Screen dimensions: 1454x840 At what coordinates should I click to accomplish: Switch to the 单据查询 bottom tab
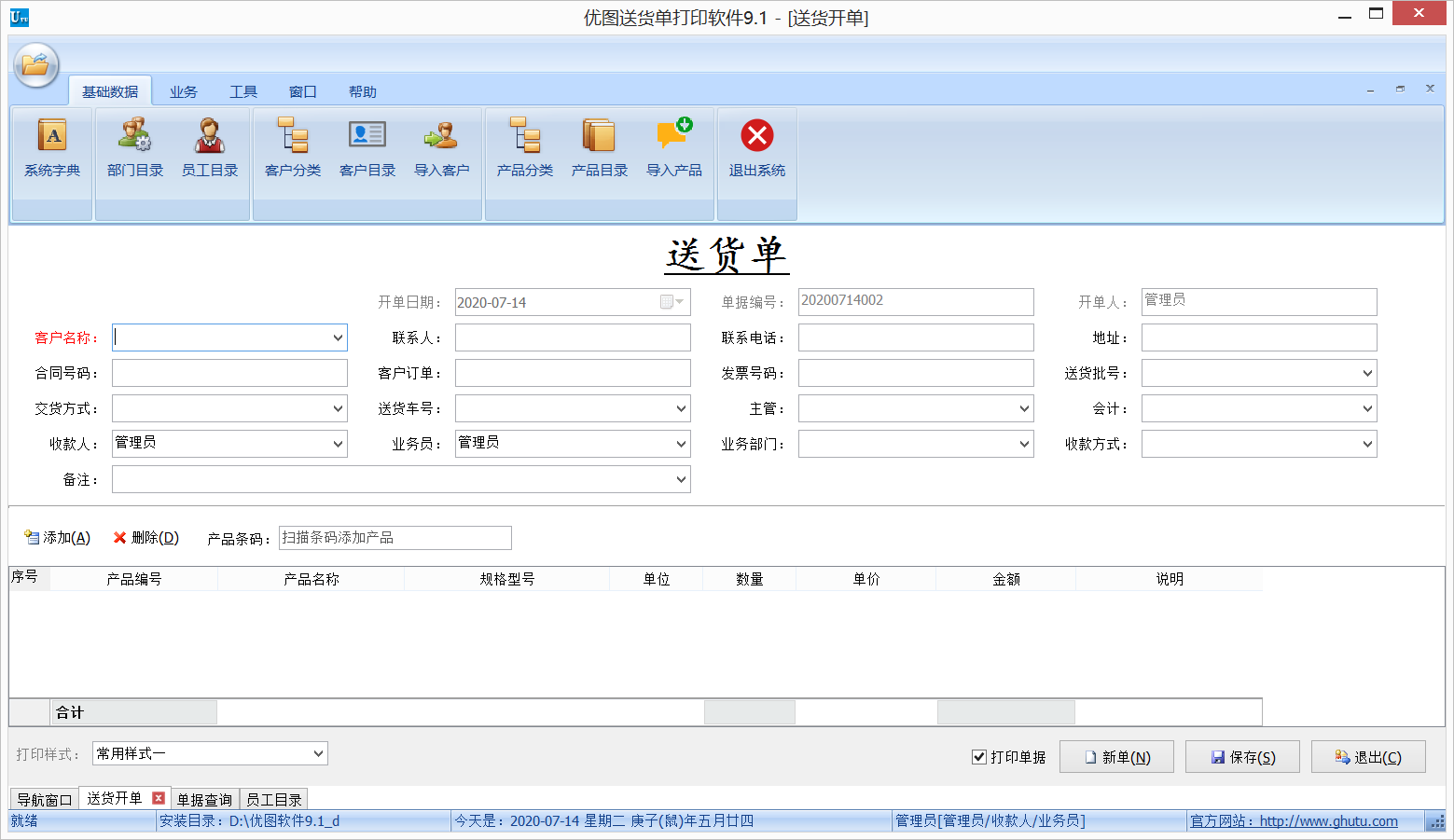[204, 798]
